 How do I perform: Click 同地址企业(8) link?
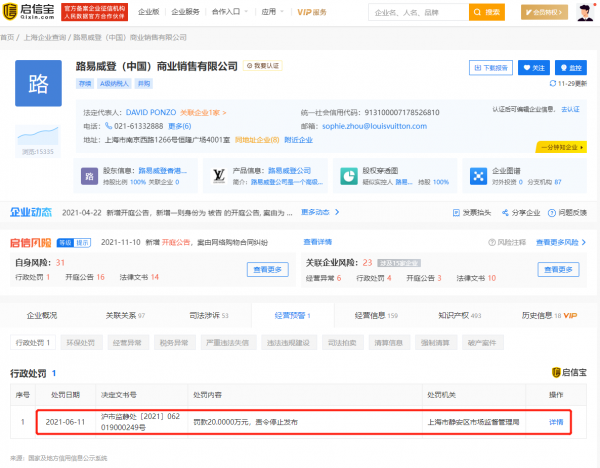257,140
